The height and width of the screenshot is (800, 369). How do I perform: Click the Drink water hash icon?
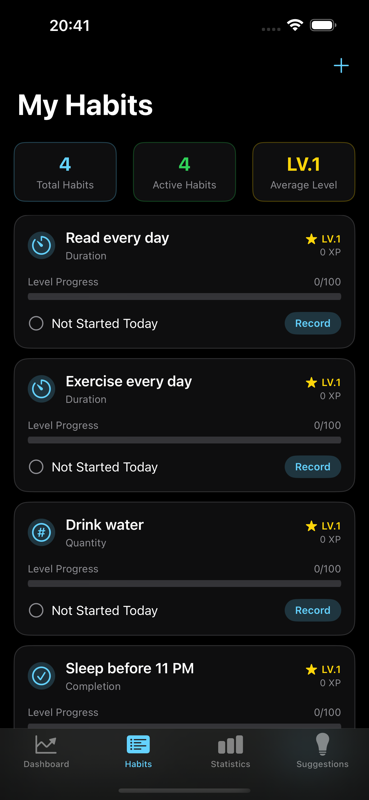tap(41, 532)
